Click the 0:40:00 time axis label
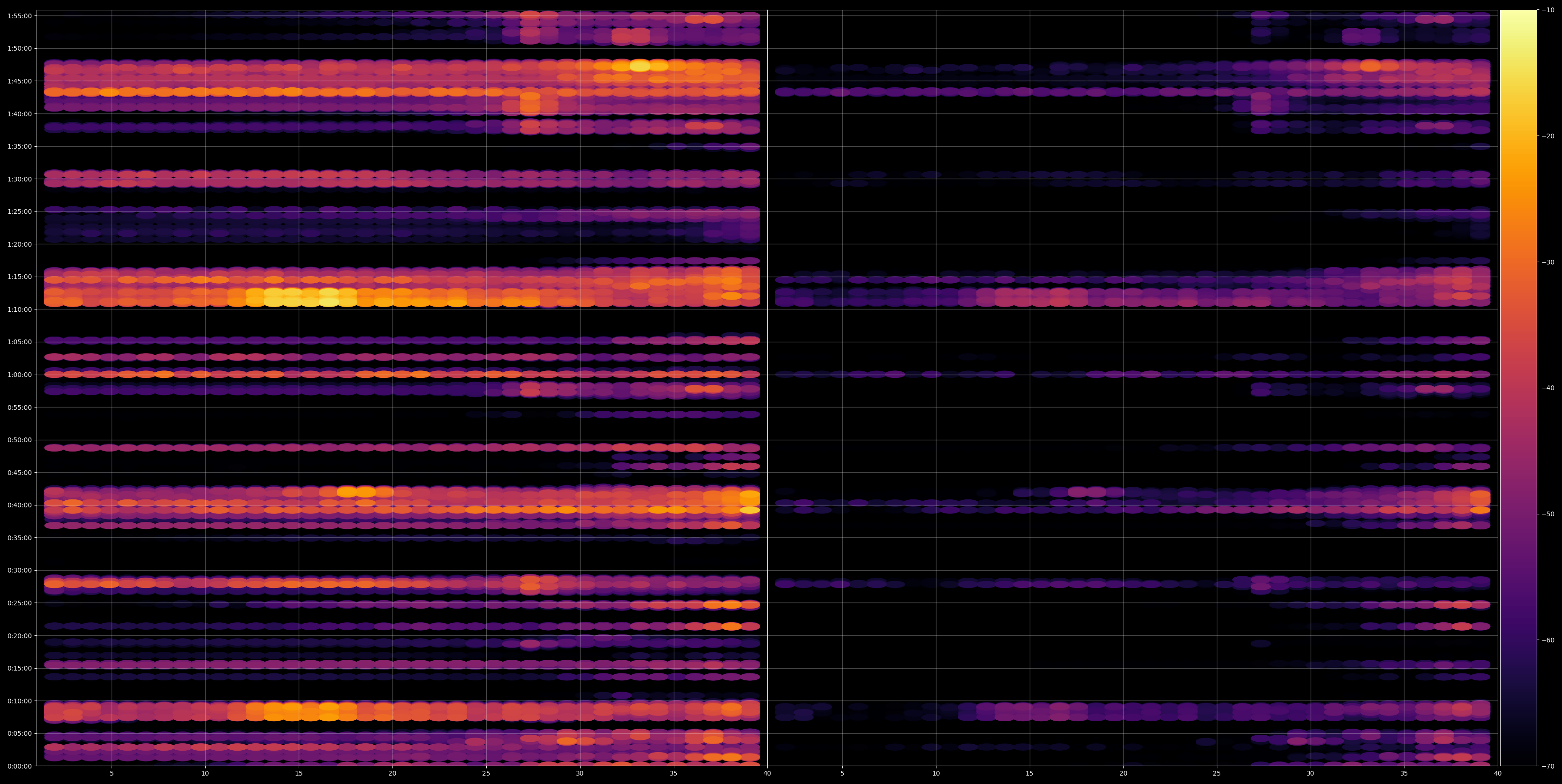1562x784 pixels. 19,505
